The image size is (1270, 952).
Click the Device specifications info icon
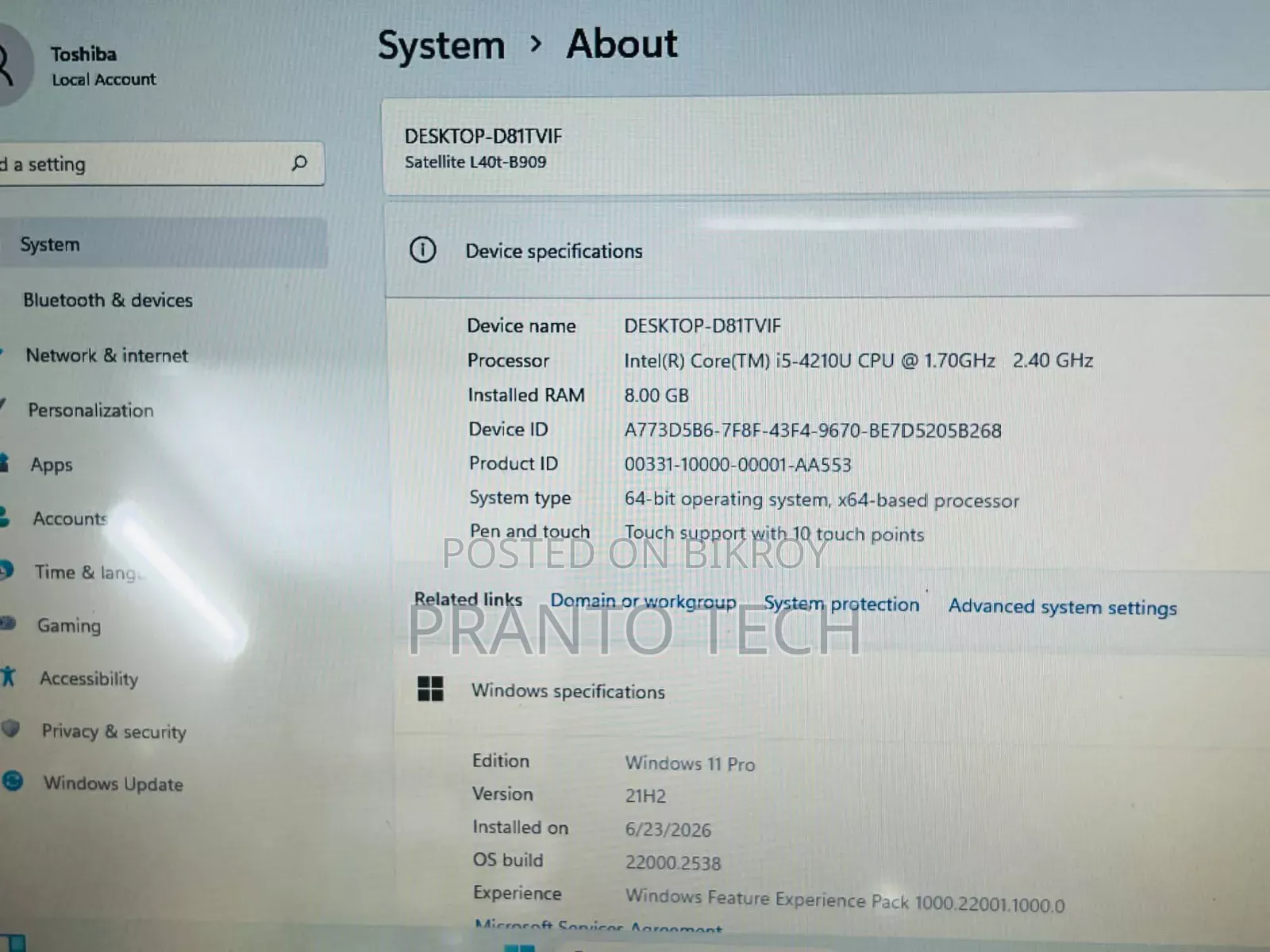[422, 250]
